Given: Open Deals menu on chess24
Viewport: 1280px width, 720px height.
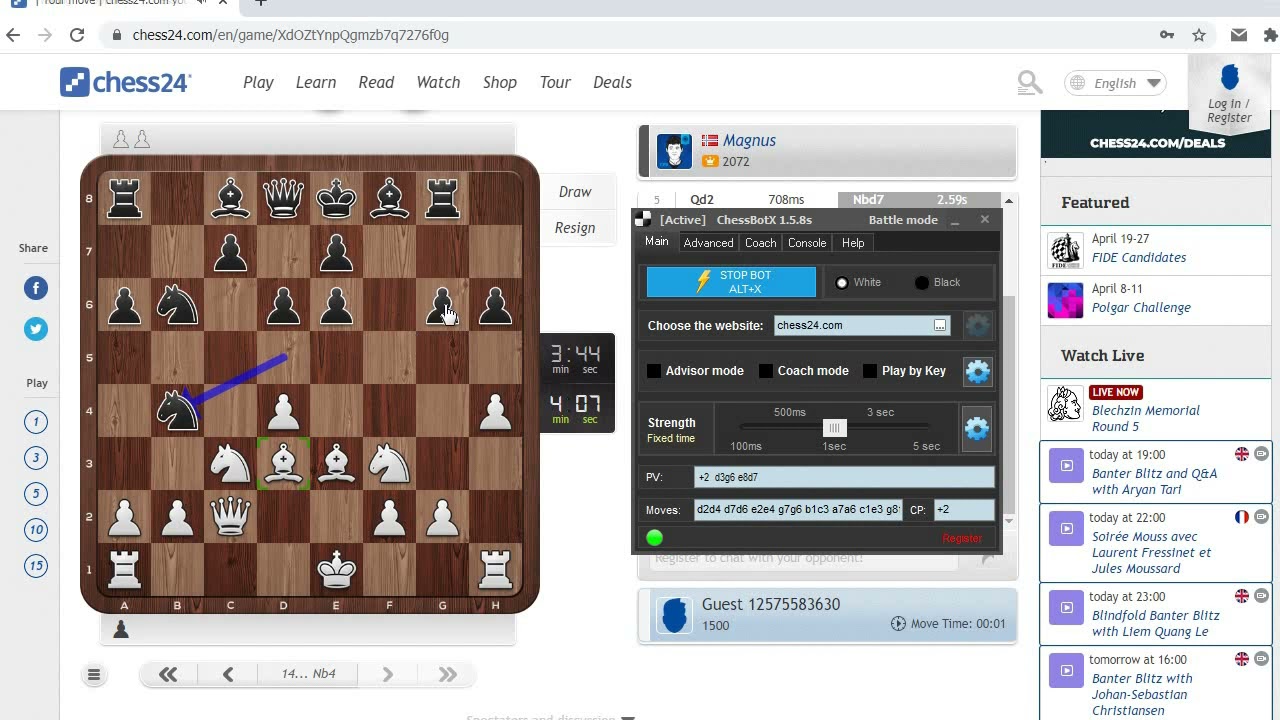Looking at the screenshot, I should pos(612,82).
